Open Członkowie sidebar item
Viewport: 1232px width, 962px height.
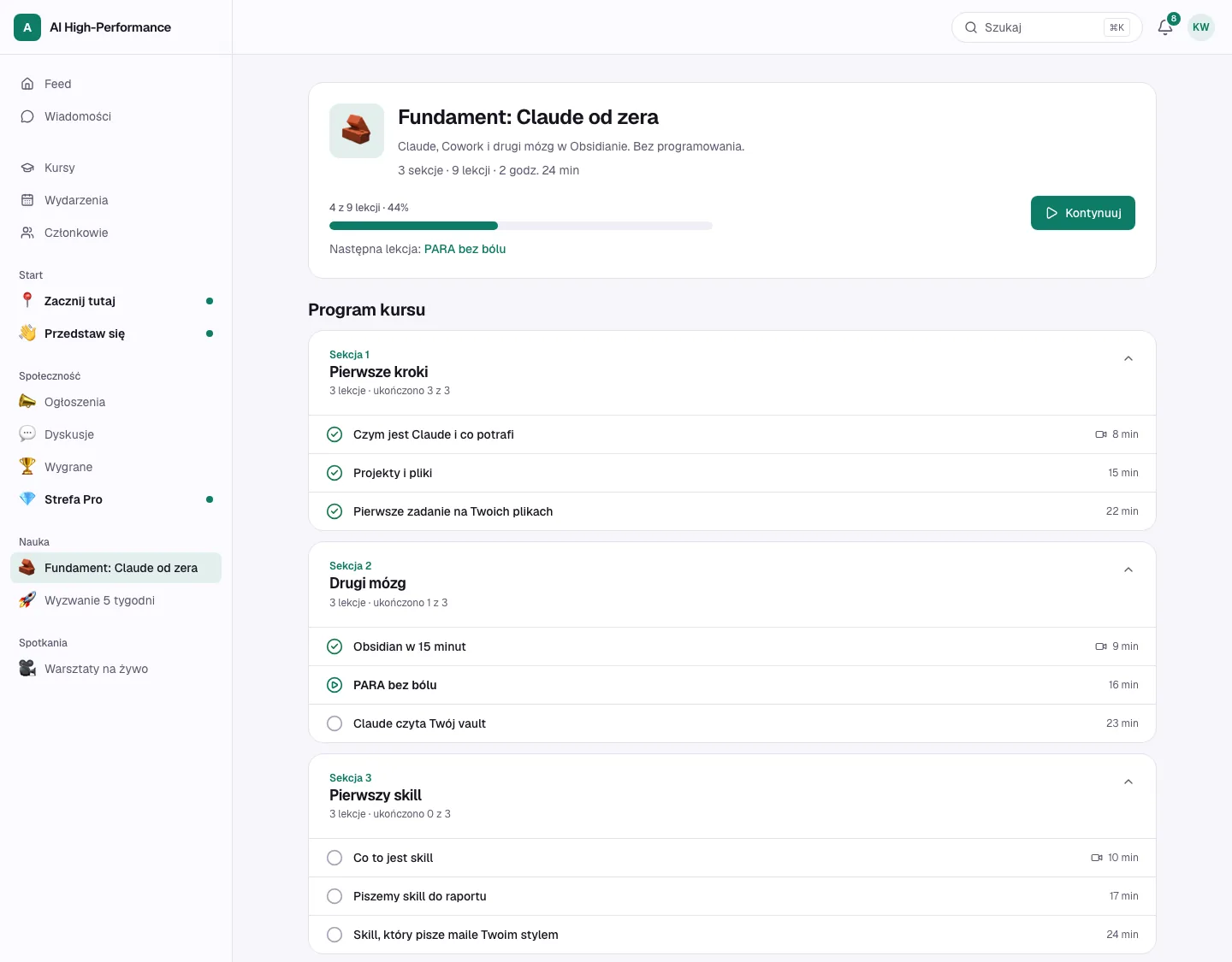(x=115, y=233)
